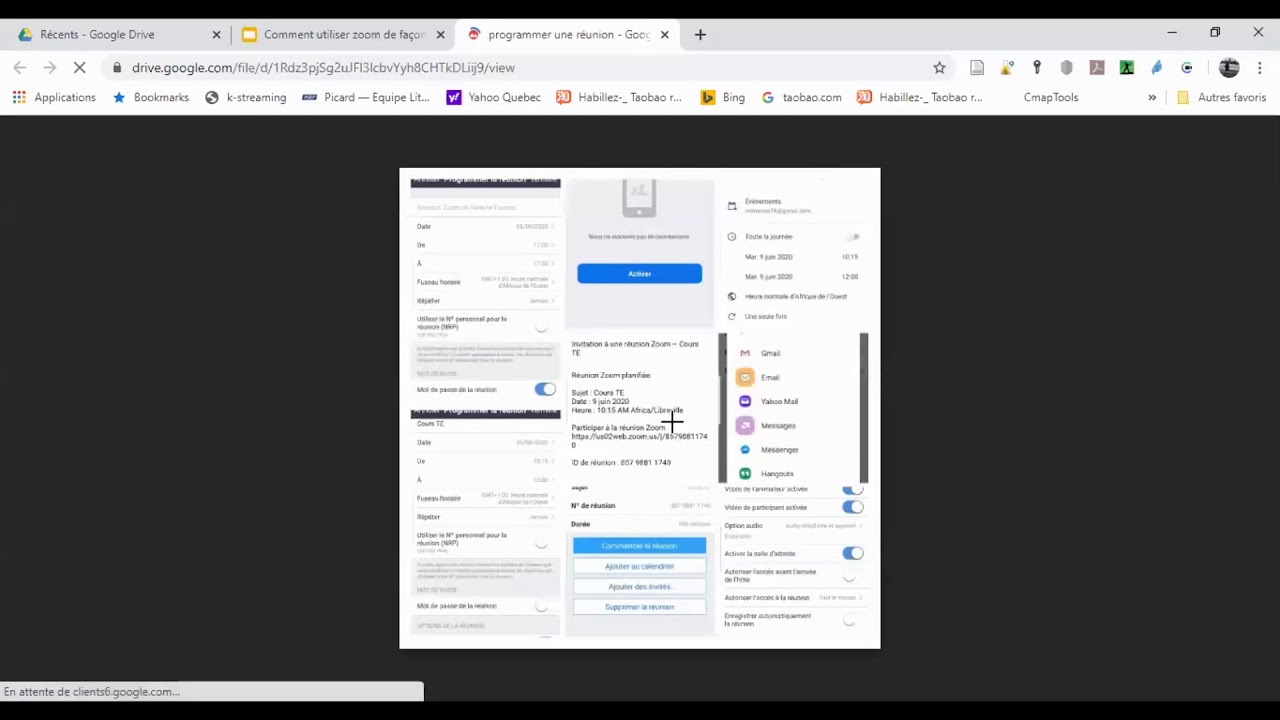Viewport: 1280px width, 720px height.
Task: Open the taobao.com bookmark
Action: click(x=801, y=97)
